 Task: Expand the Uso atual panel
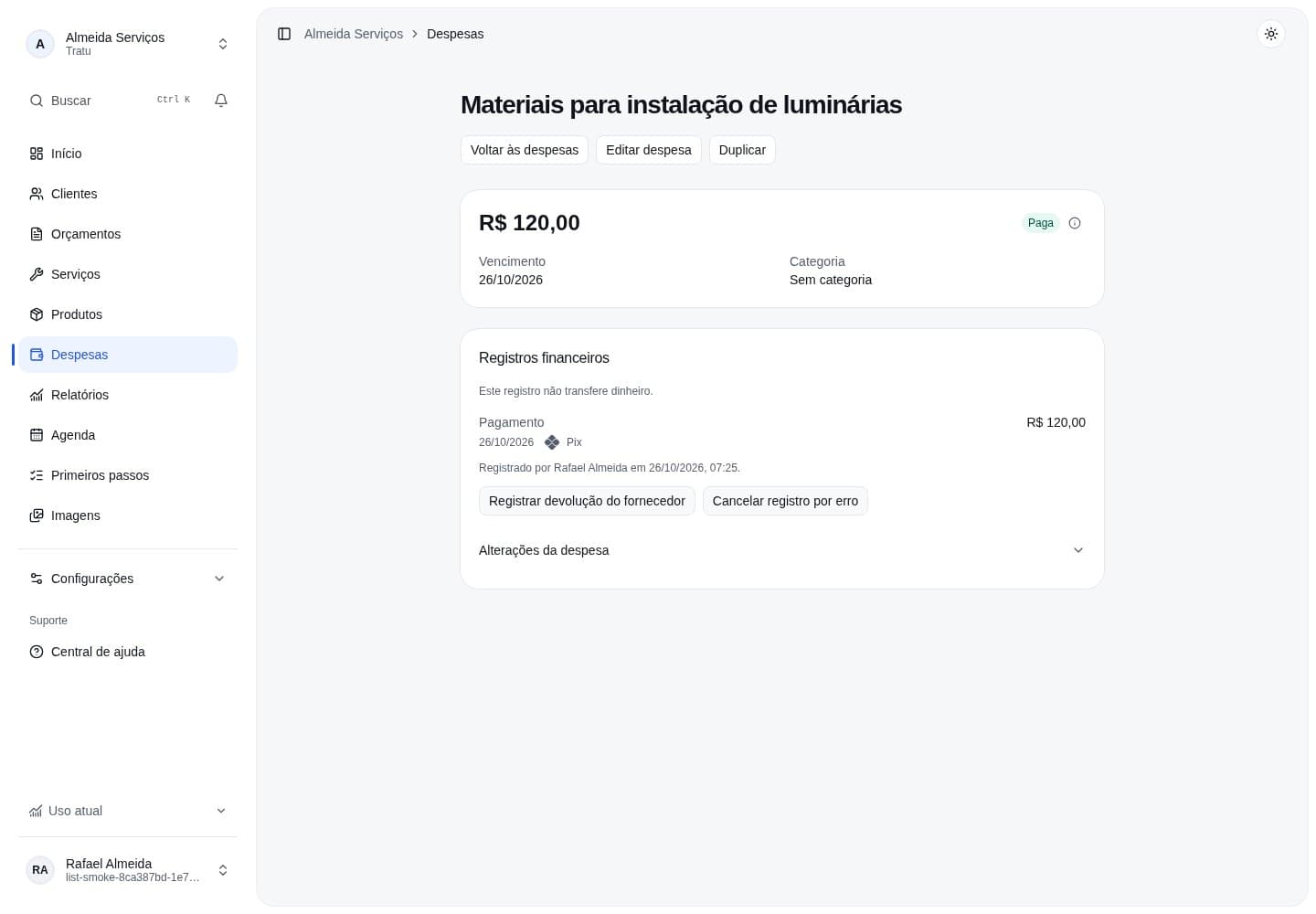click(x=128, y=811)
